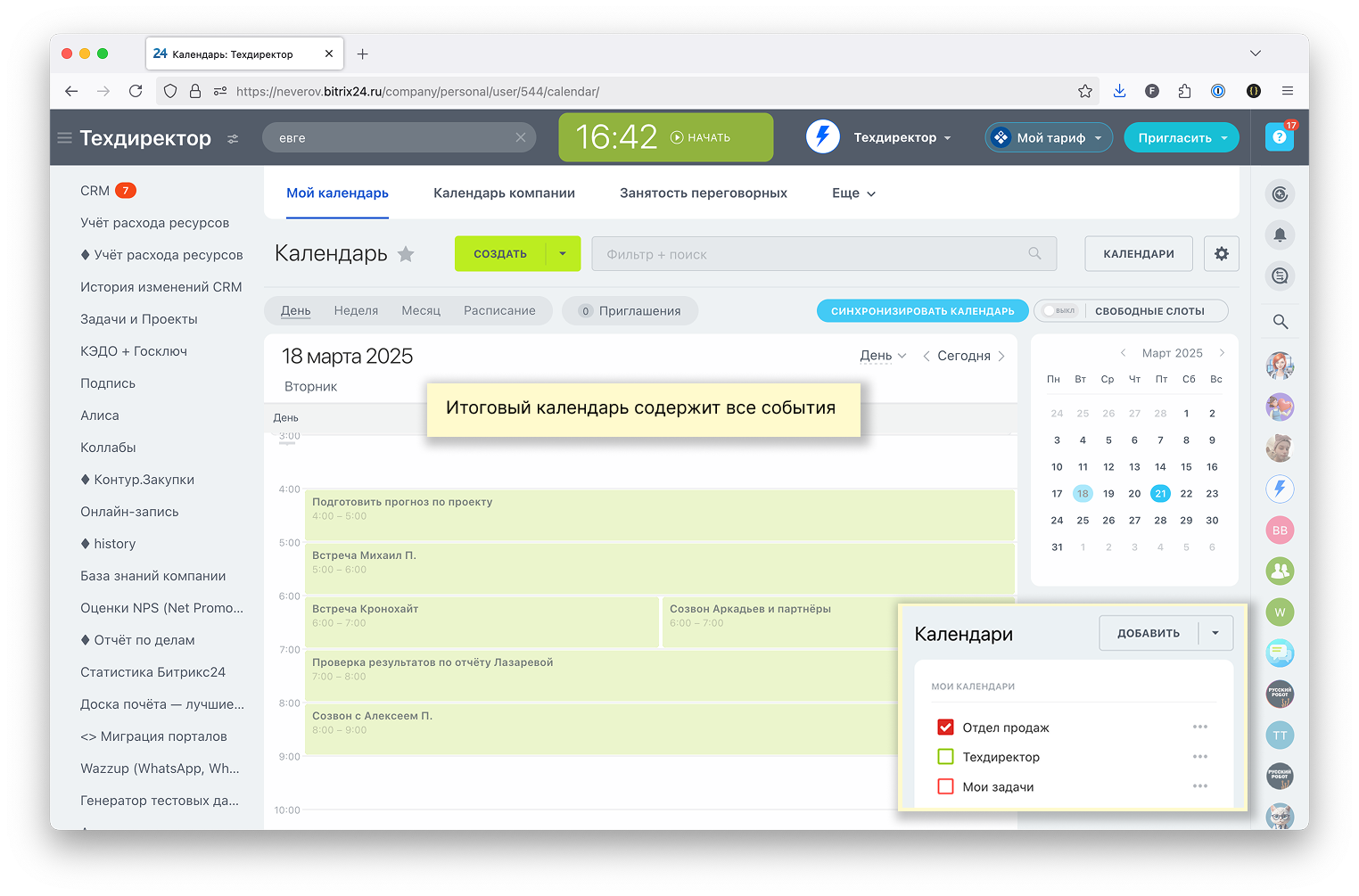Open the chat list icon below the bell
1359x896 pixels.
[x=1280, y=276]
